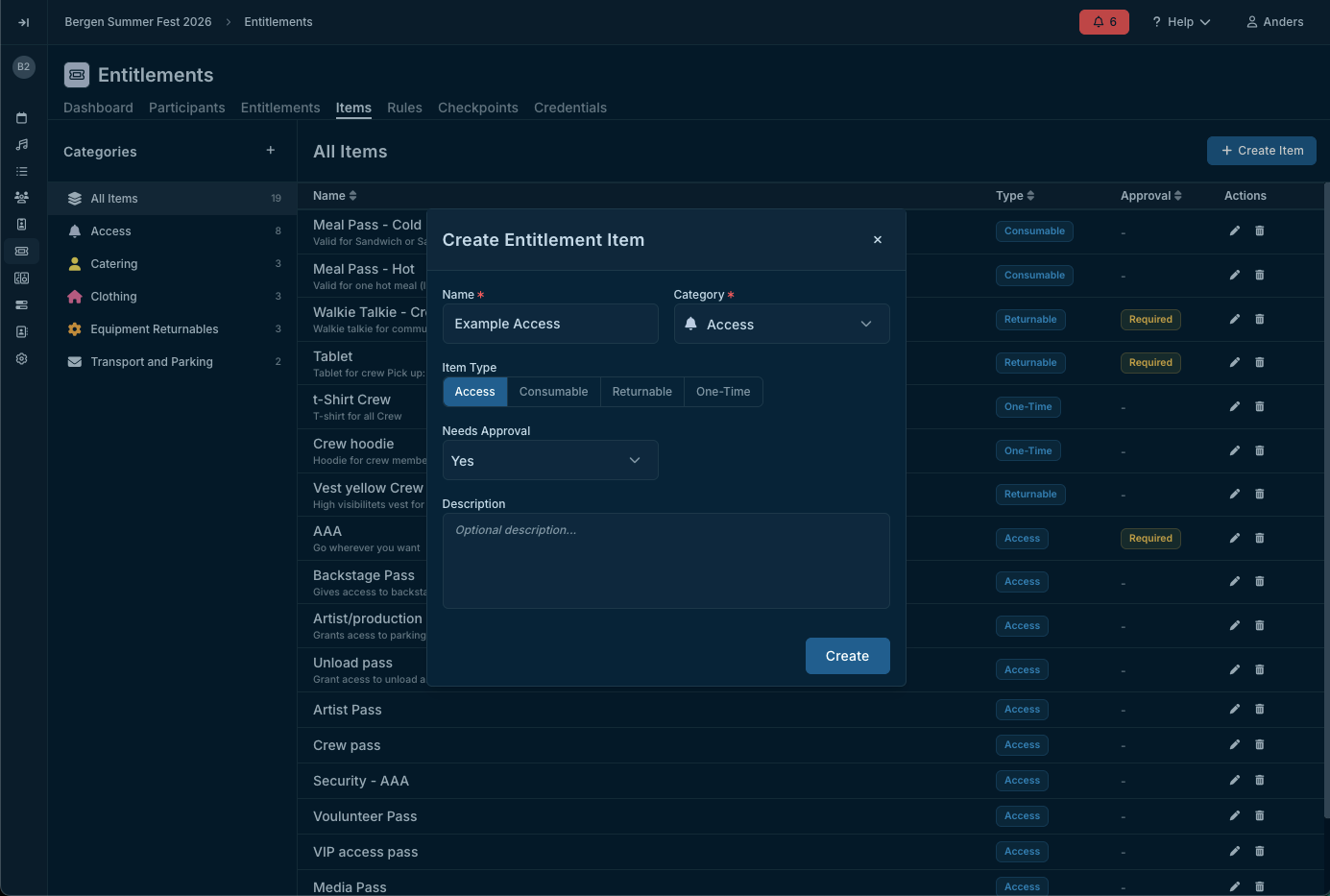
Task: Sort table by Name column
Action: click(x=335, y=195)
